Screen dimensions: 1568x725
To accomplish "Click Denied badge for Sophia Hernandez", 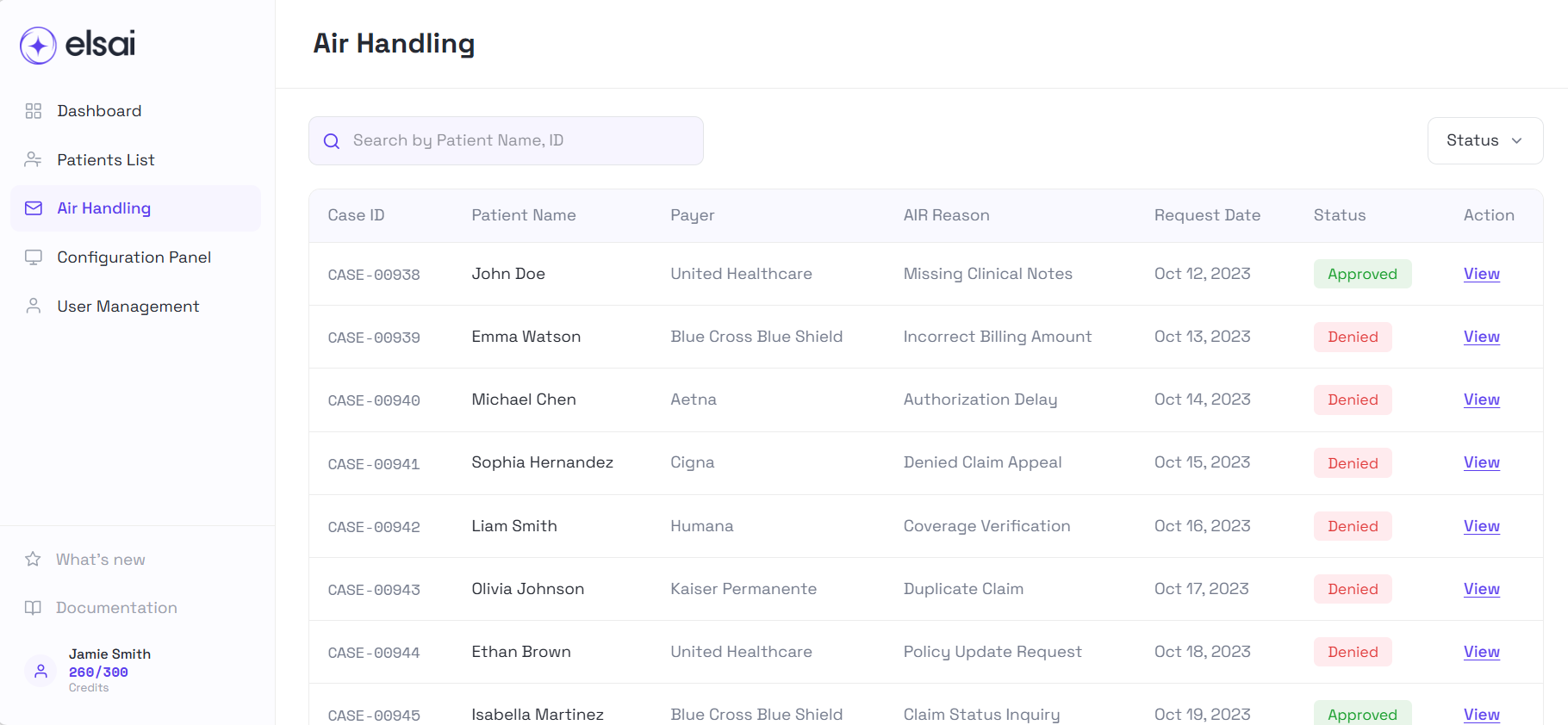I will 1353,463.
